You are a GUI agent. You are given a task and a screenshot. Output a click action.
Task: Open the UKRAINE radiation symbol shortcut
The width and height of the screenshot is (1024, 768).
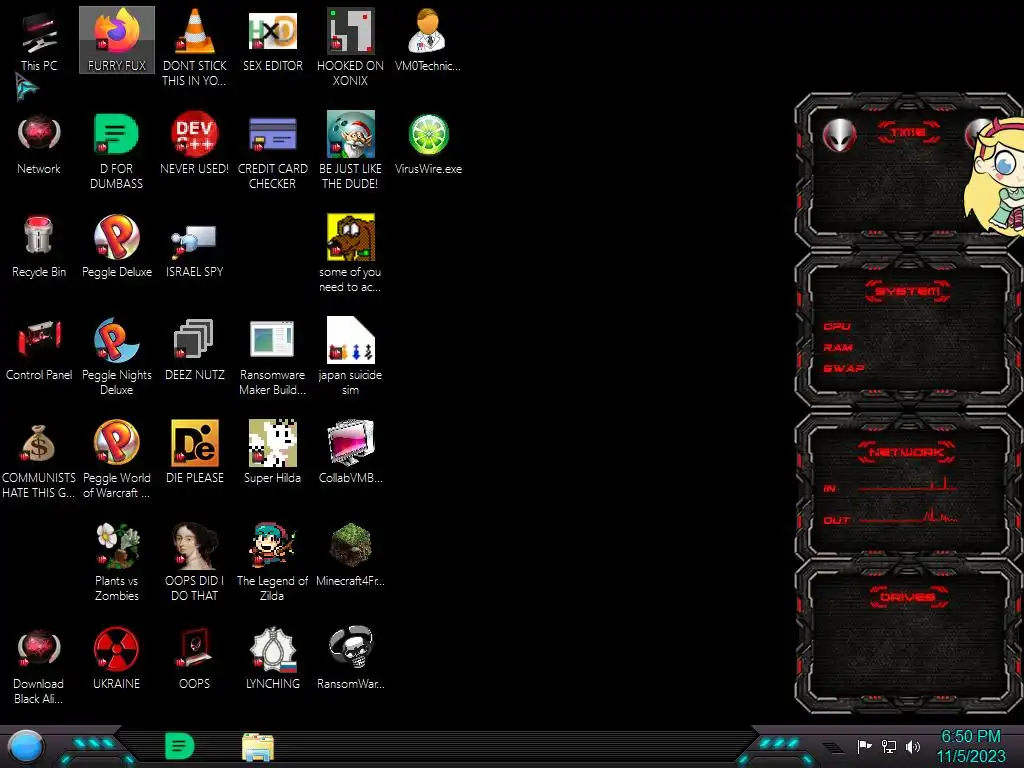coord(116,659)
